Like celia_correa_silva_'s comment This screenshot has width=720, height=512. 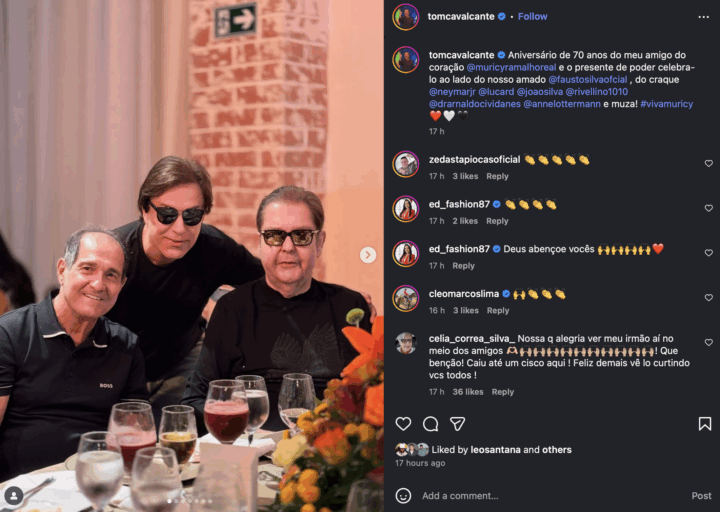(x=708, y=343)
